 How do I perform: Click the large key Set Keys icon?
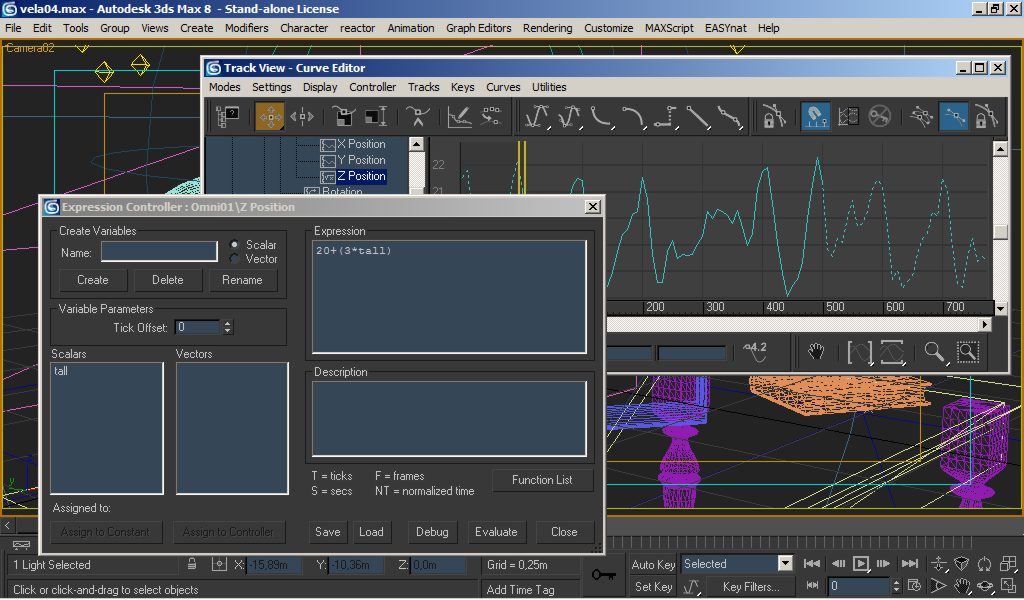click(x=603, y=575)
